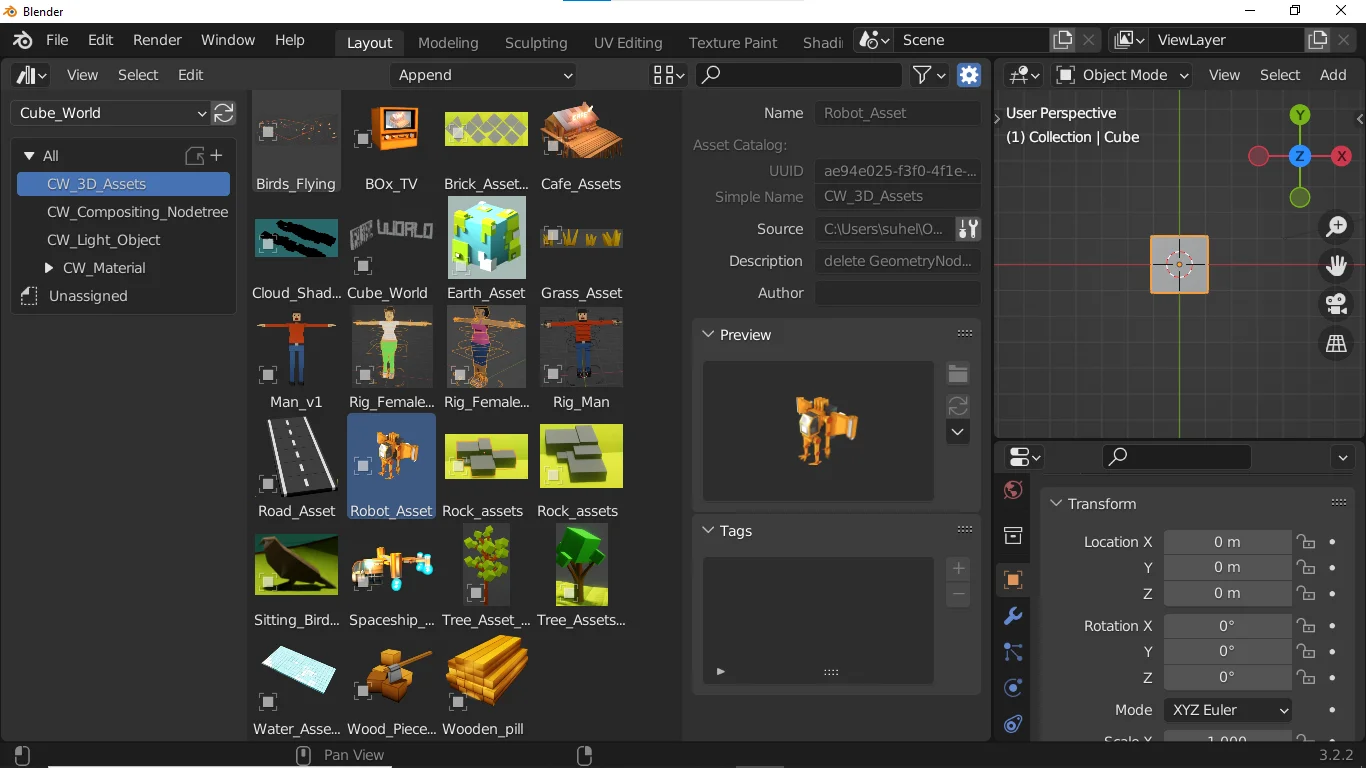Viewport: 1366px width, 768px height.
Task: Select the Modifier Properties wrench icon
Action: tap(1012, 616)
